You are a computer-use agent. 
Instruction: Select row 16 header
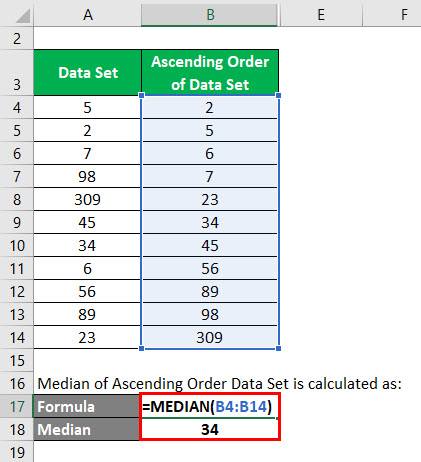[x=17, y=383]
